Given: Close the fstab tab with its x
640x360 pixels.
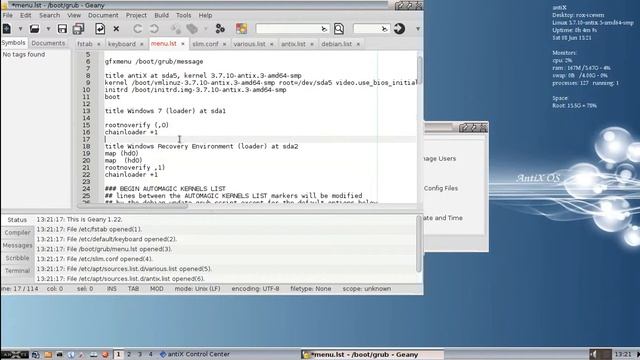Looking at the screenshot, I should pyautogui.click(x=98, y=44).
